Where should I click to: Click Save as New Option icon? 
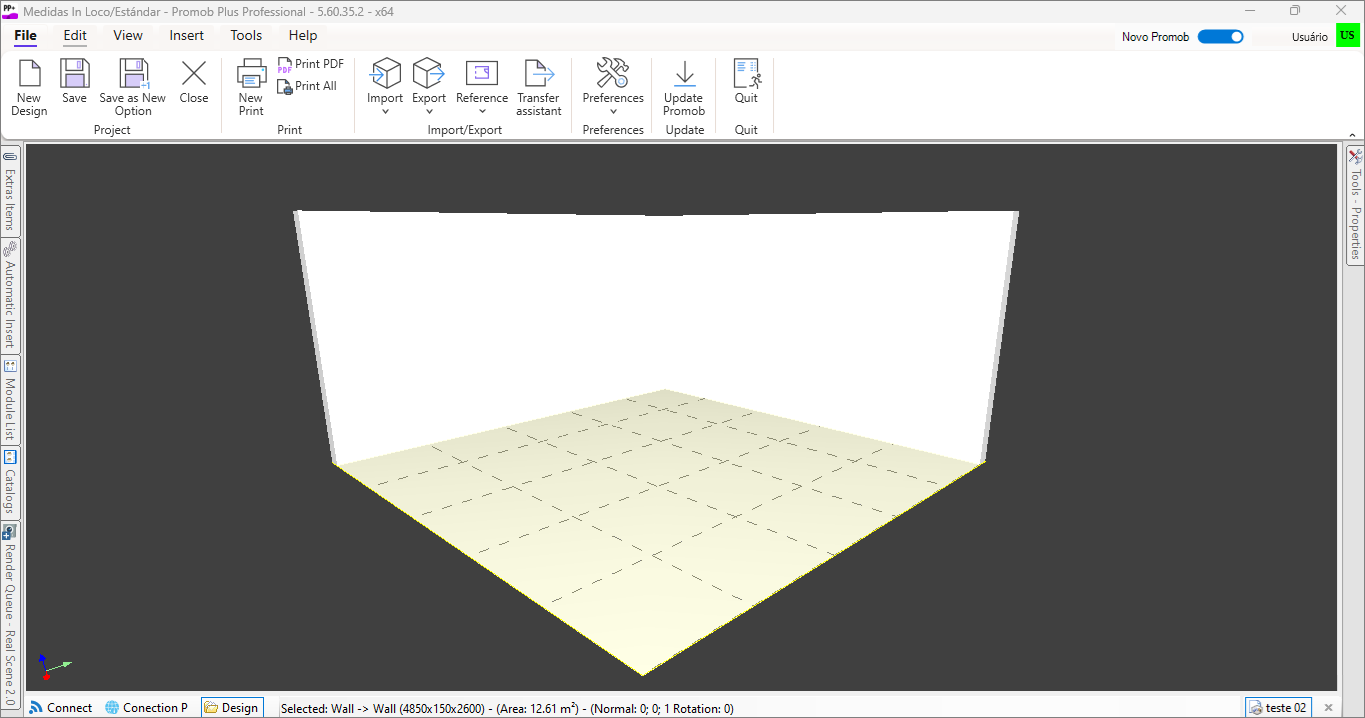133,75
